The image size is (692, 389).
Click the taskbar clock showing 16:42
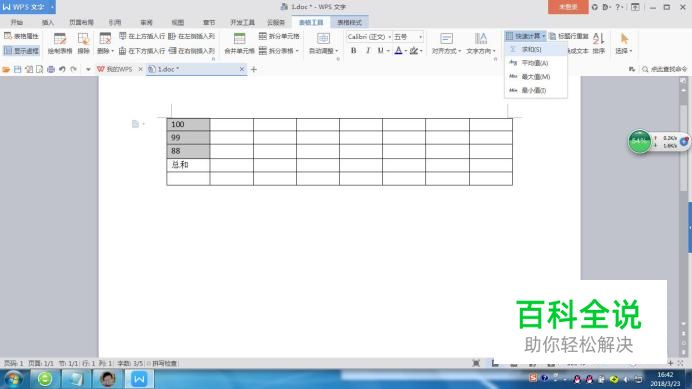tap(666, 379)
